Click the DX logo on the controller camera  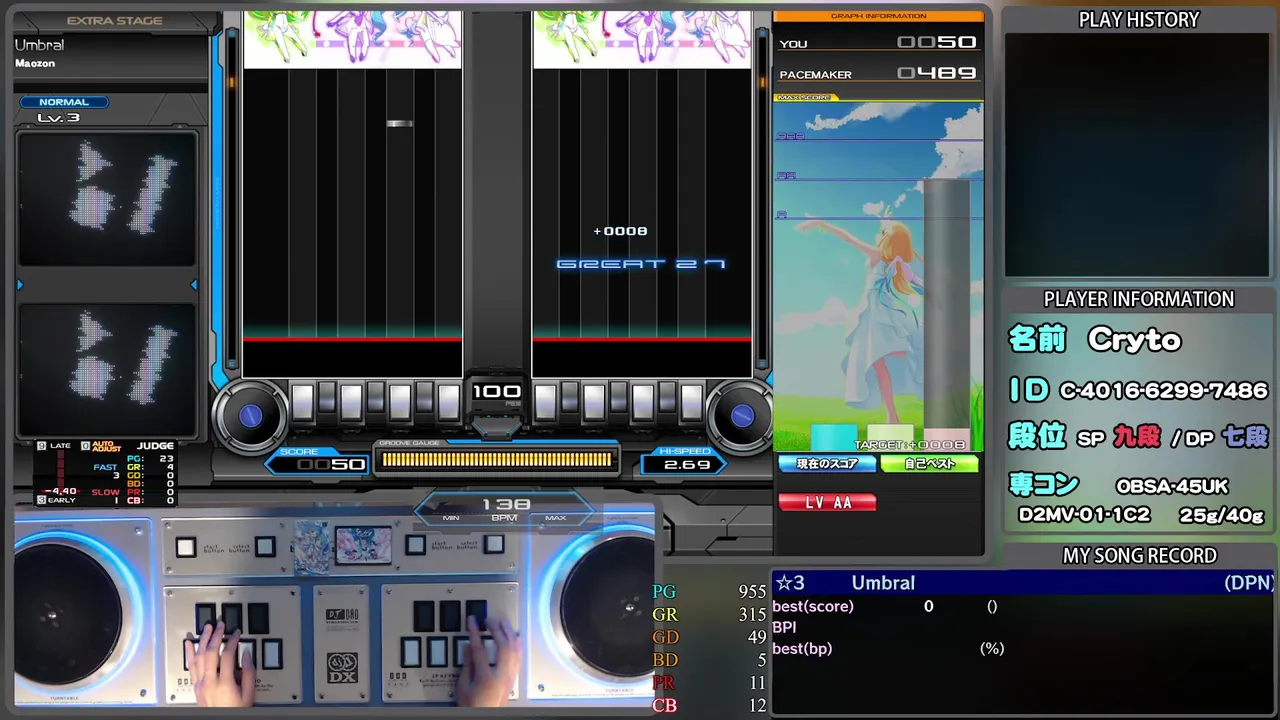click(x=343, y=668)
